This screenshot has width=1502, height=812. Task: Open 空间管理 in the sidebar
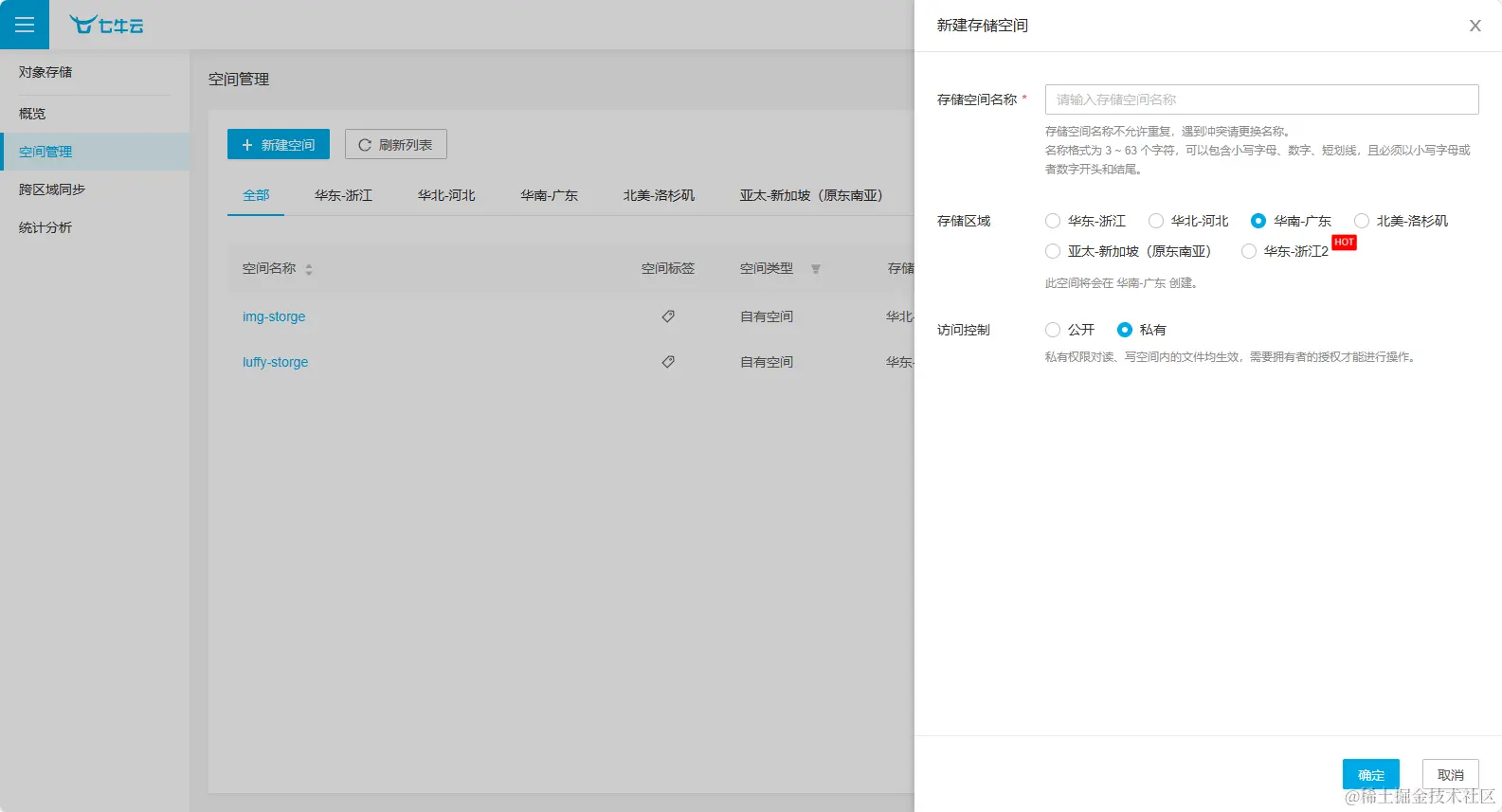coord(95,152)
